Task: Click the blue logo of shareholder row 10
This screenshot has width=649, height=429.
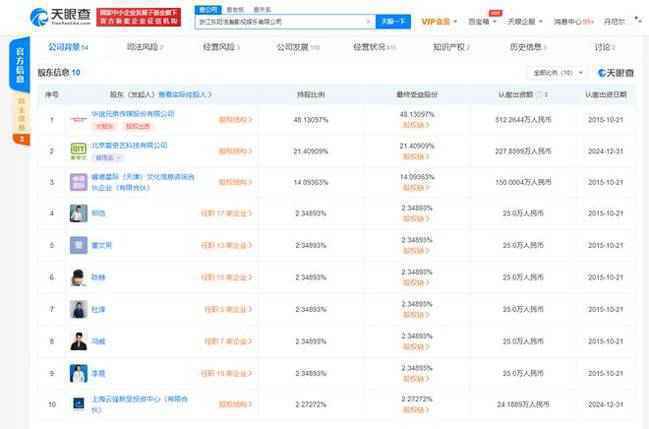Action: pos(79,404)
